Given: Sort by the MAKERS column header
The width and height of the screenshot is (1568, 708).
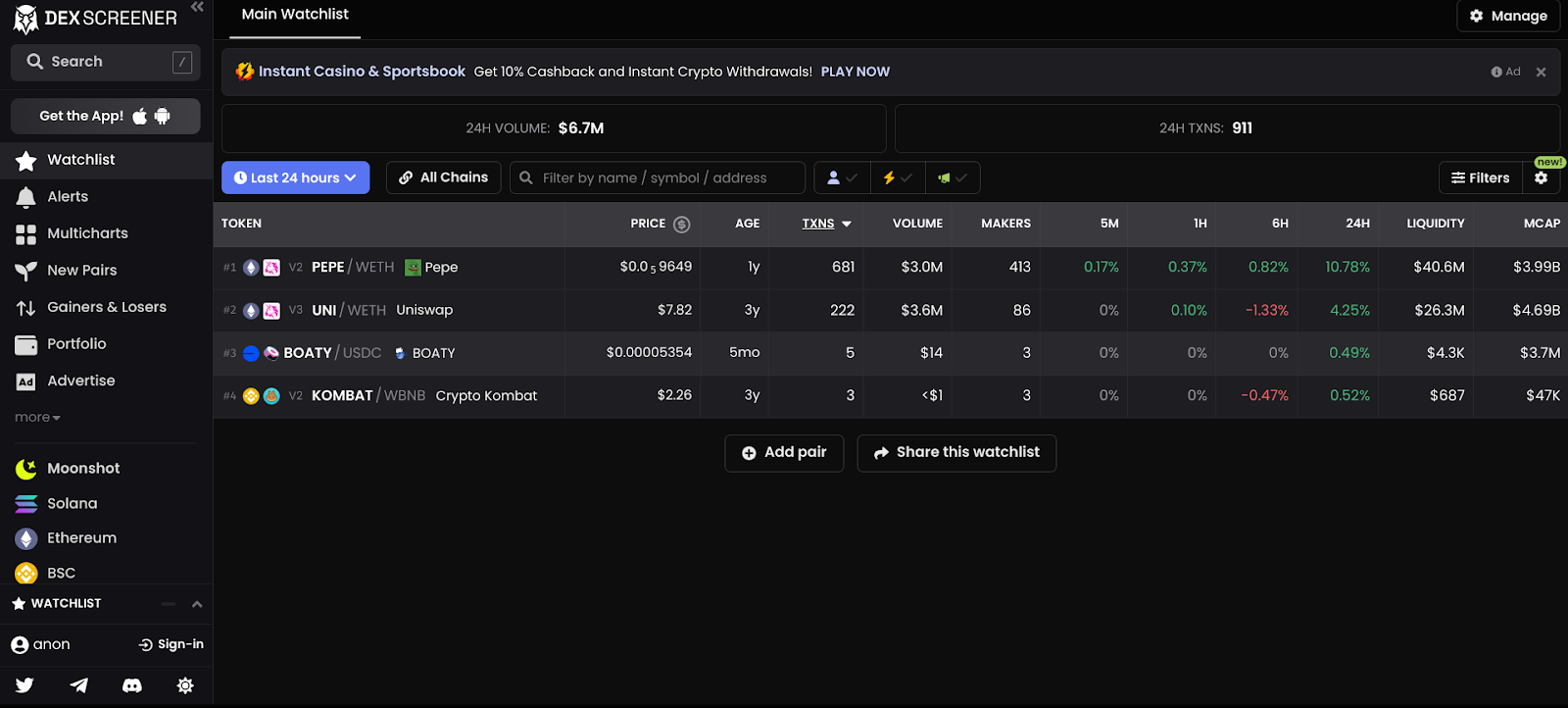Looking at the screenshot, I should [1005, 224].
